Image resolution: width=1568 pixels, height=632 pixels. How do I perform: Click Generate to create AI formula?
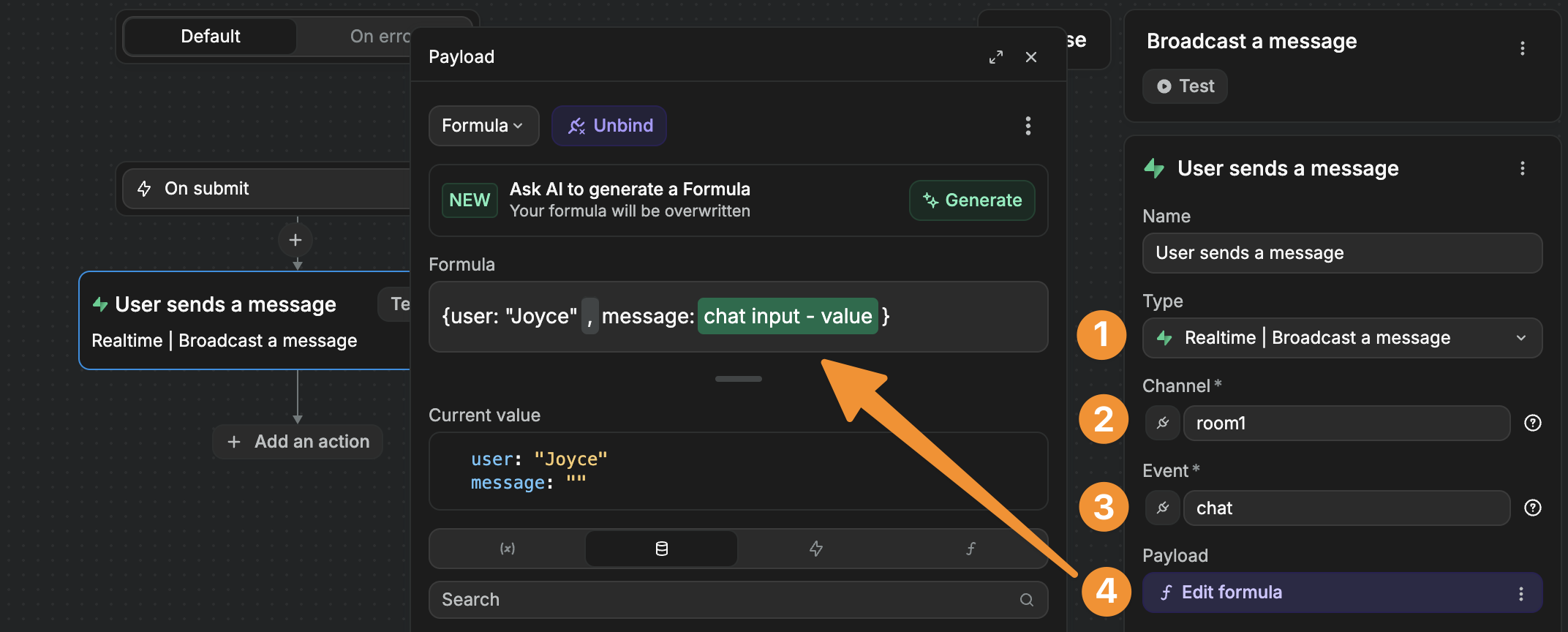[x=972, y=200]
